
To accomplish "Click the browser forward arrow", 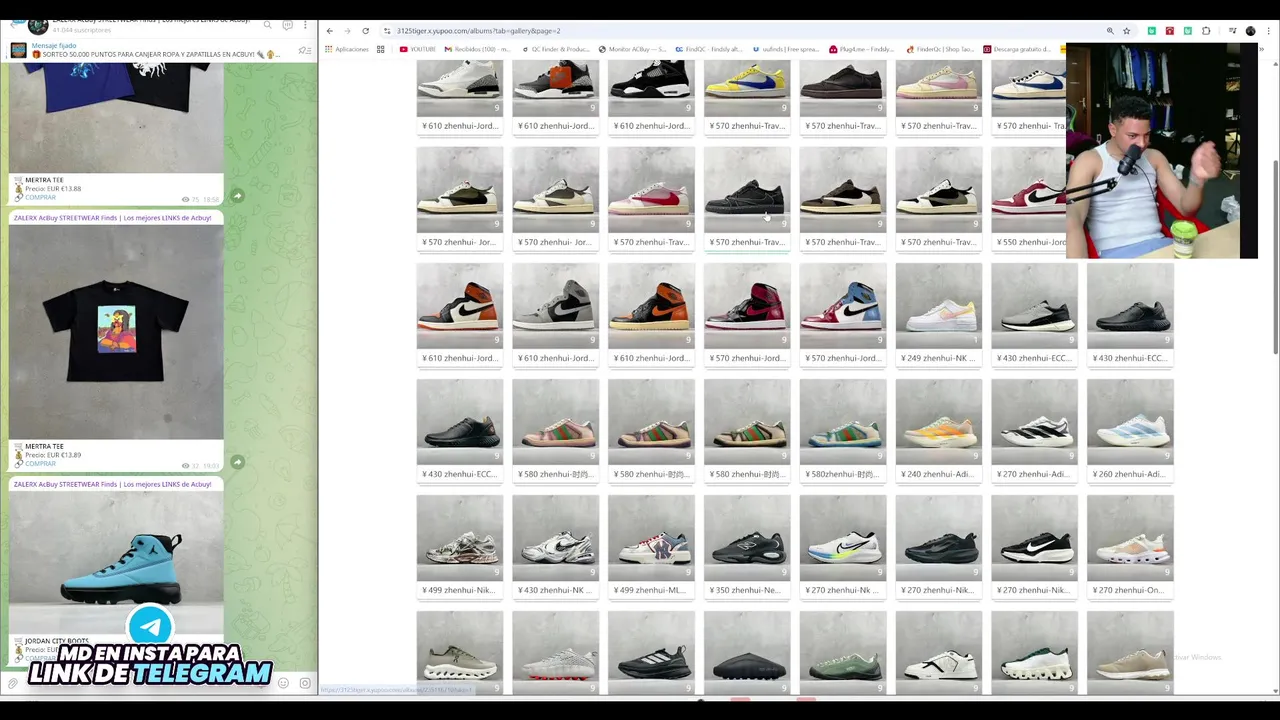I will tap(348, 31).
